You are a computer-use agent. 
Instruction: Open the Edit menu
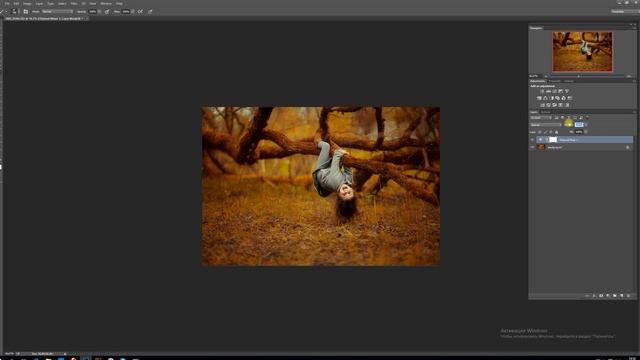[16, 4]
